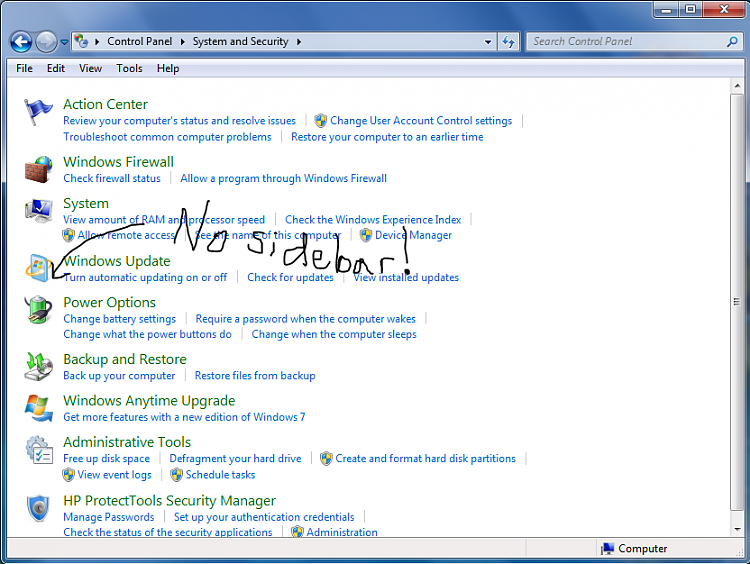Open Free up disk space link
The height and width of the screenshot is (564, 750).
pos(107,458)
